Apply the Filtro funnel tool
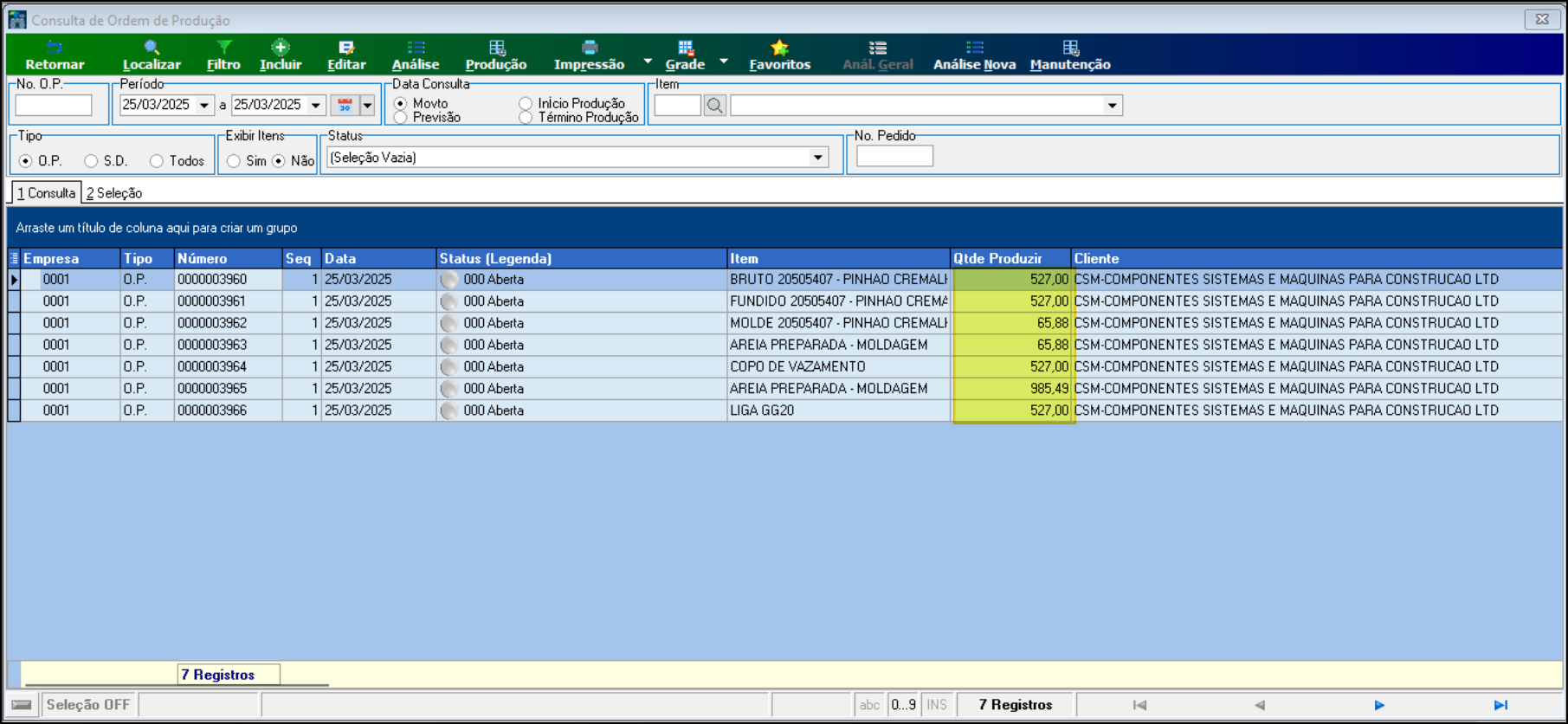This screenshot has width=1568, height=724. coord(223,55)
